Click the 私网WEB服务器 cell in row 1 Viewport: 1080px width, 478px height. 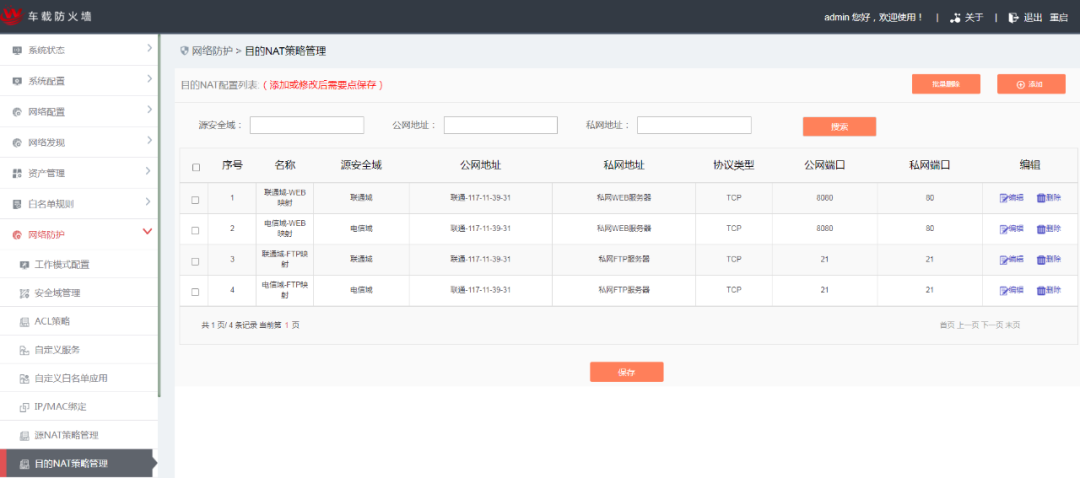click(623, 198)
